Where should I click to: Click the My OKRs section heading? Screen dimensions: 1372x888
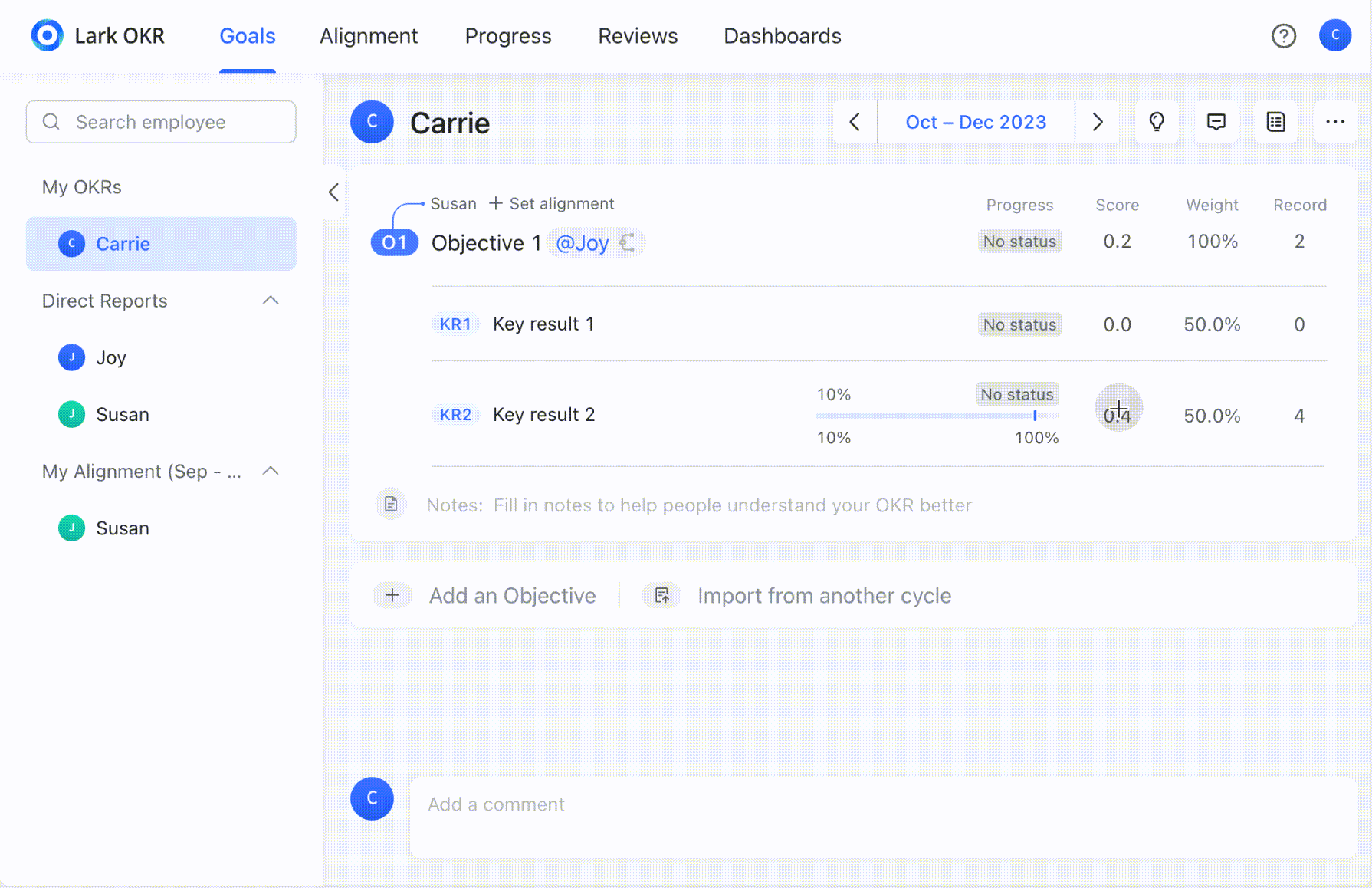81,187
